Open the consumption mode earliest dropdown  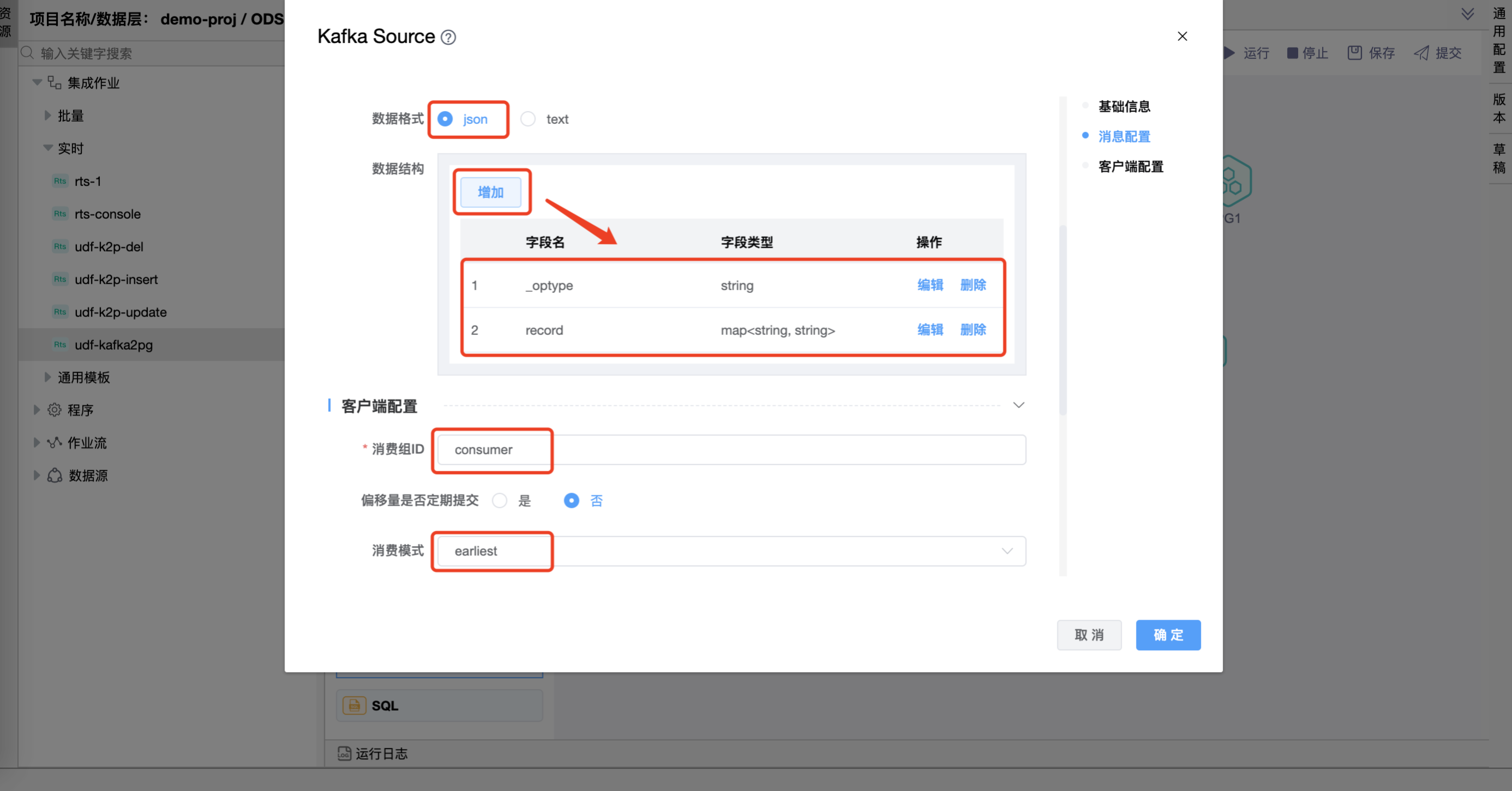click(731, 551)
